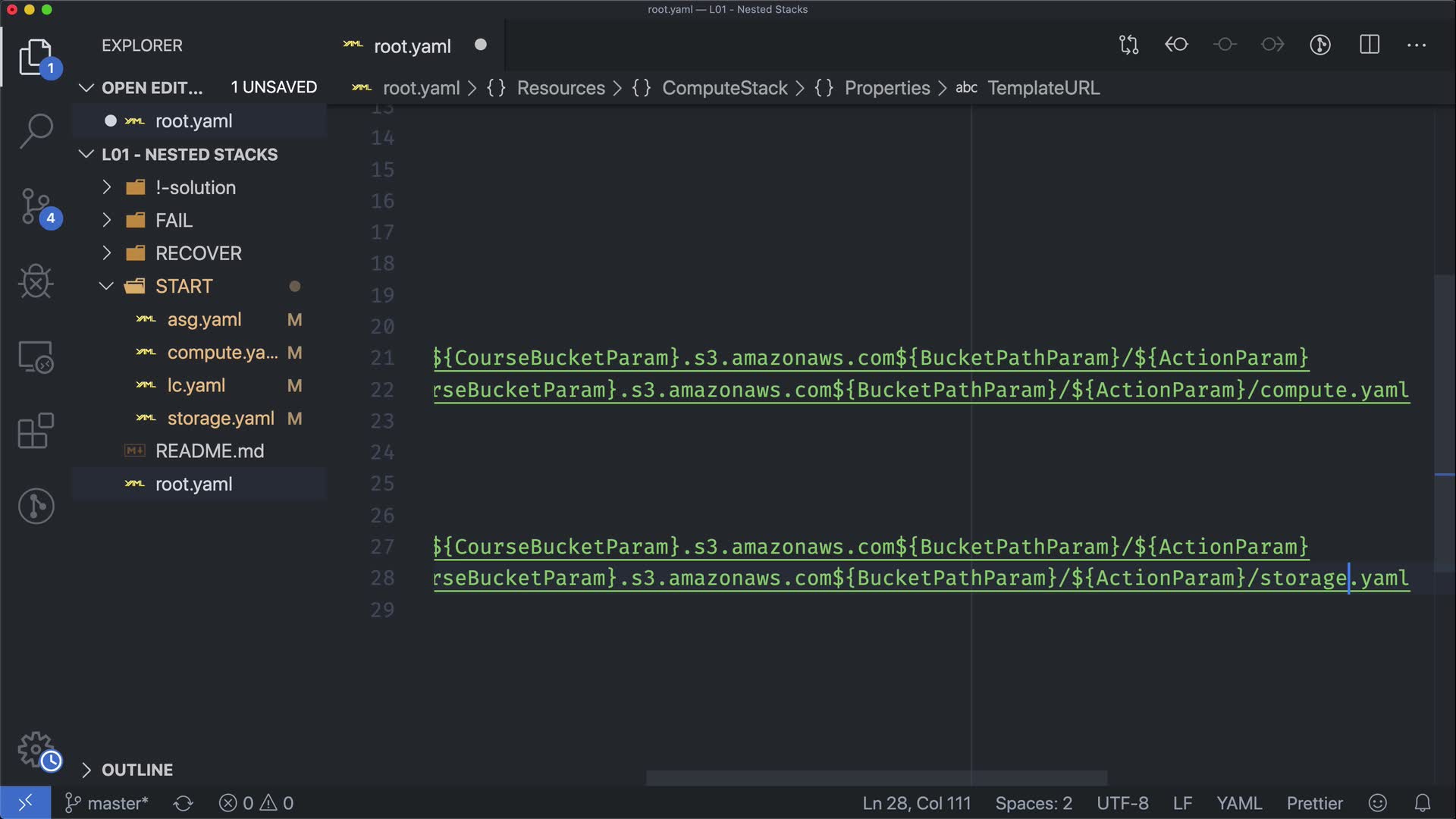This screenshot has width=1456, height=819.
Task: Click the Split Editor Right icon
Action: click(x=1369, y=45)
